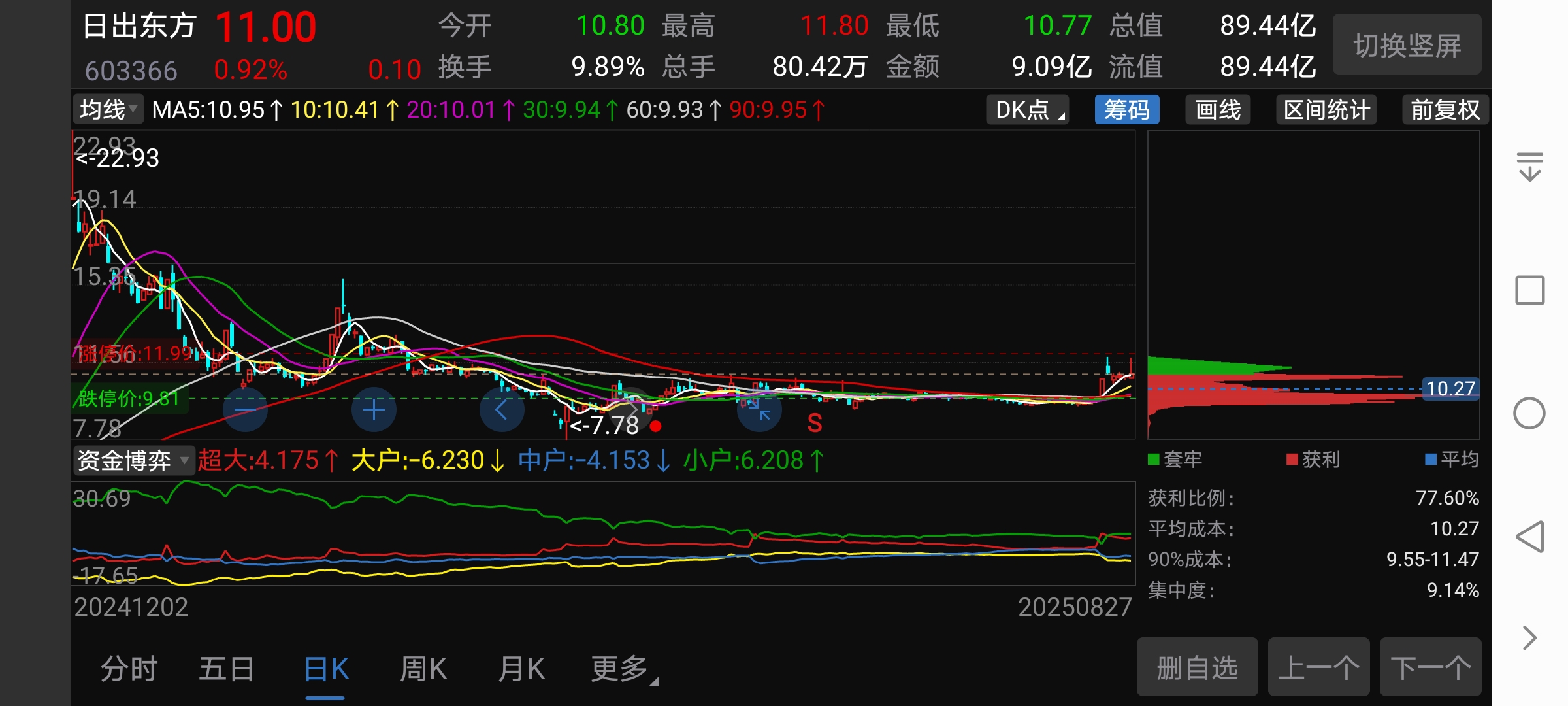Tap the green 30:9.94 MA value

click(570, 110)
